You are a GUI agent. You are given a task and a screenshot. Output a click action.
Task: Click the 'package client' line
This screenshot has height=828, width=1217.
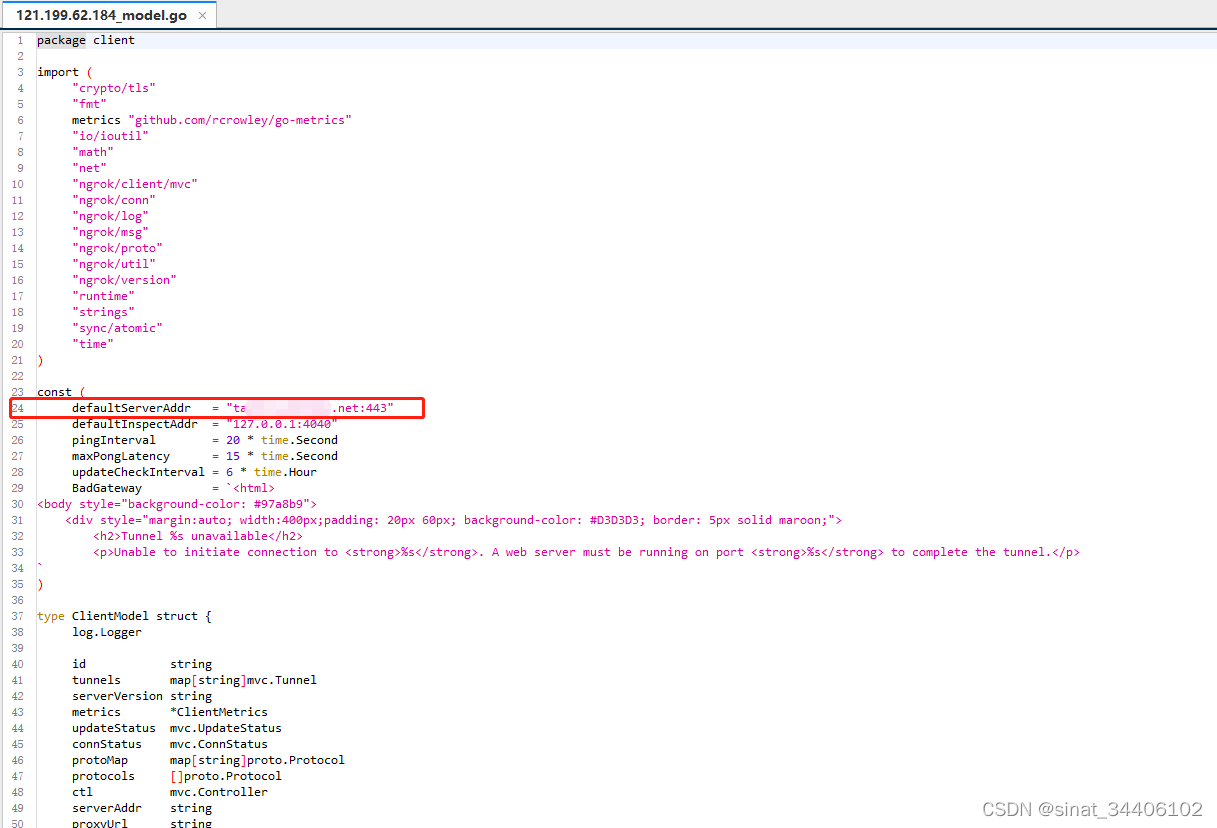(x=86, y=40)
